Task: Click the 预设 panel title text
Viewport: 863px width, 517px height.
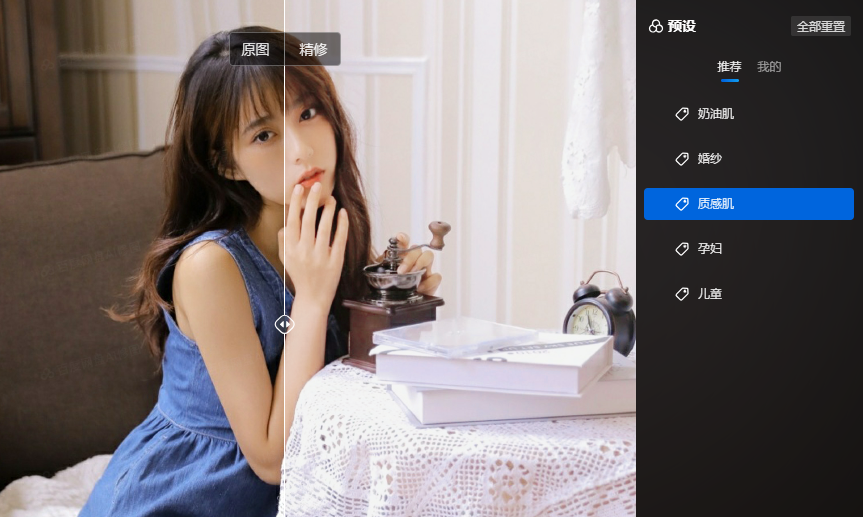Action: coord(682,26)
